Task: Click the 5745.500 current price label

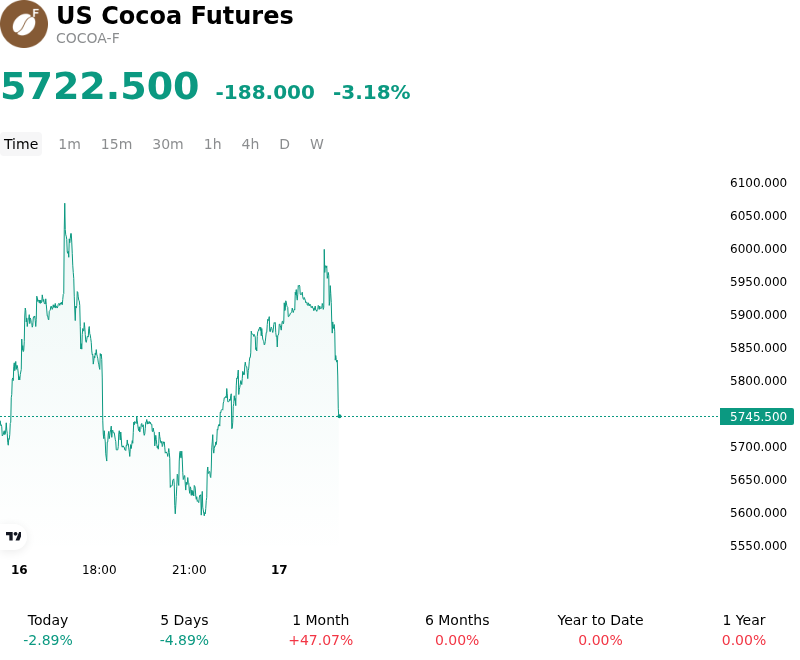Action: 757,417
